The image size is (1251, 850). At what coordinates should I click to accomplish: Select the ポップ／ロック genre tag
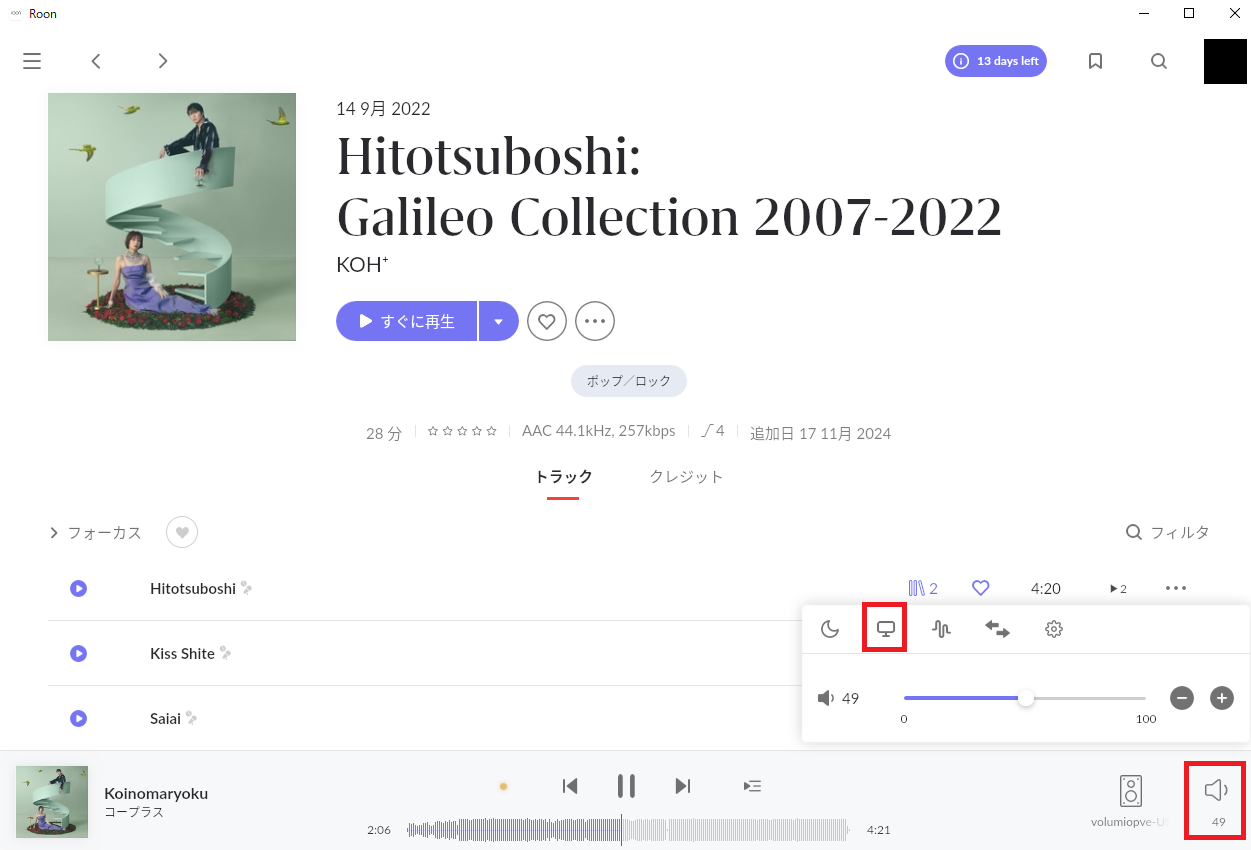(x=629, y=381)
